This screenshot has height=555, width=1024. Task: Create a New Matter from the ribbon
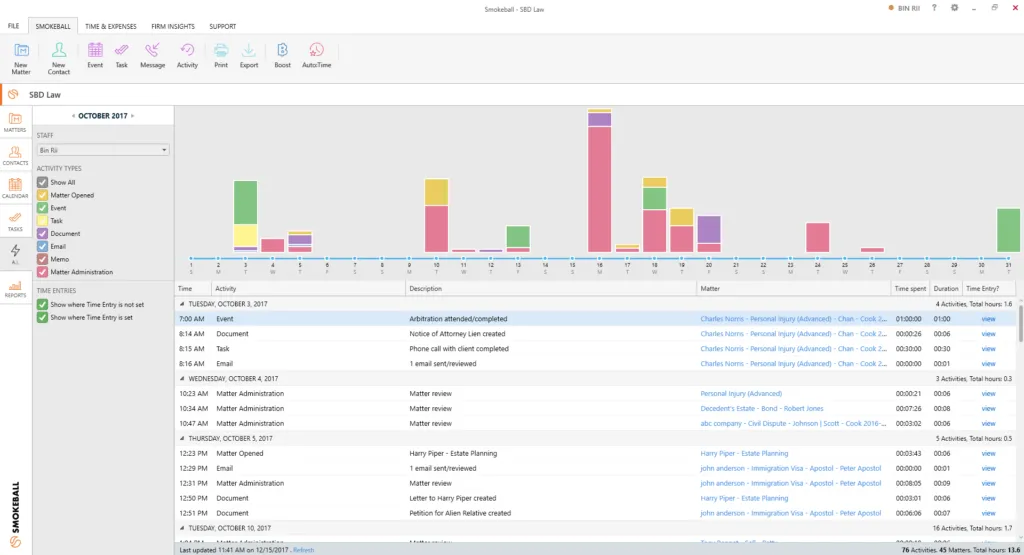21,58
